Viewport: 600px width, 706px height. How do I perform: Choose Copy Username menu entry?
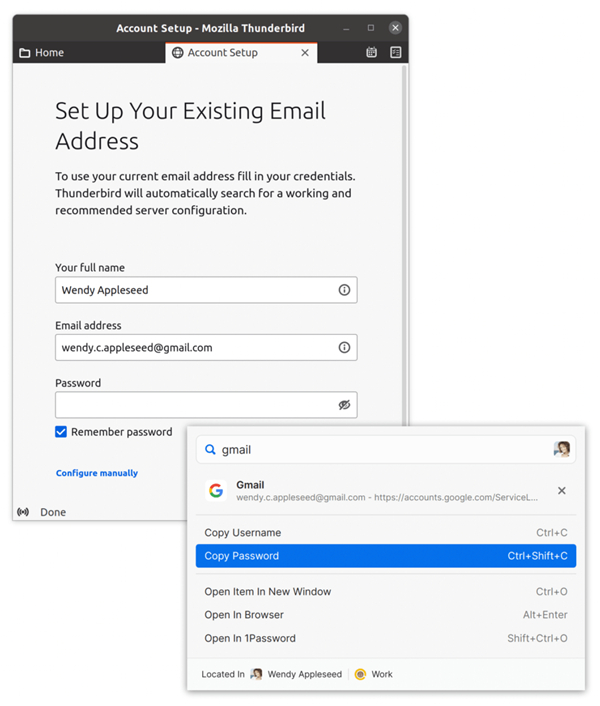click(386, 533)
